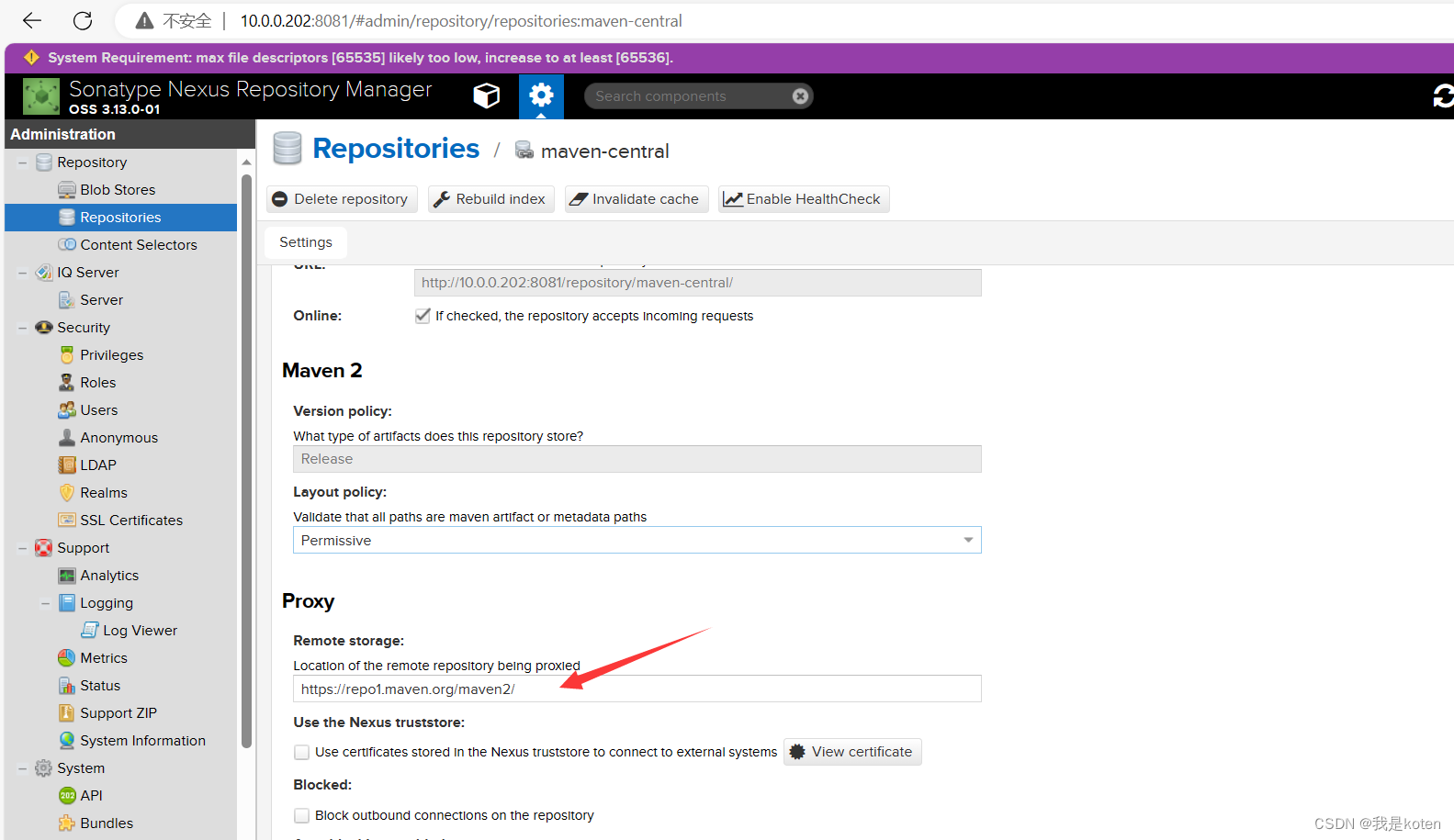The image size is (1454, 840).
Task: Click the Log Viewer icon
Action: click(90, 631)
